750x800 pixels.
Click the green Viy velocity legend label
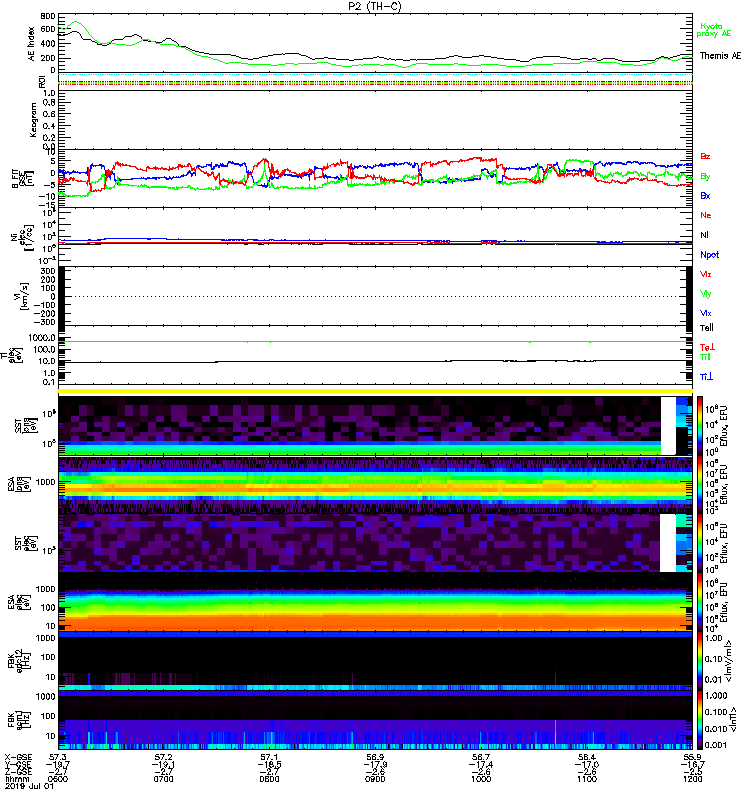click(x=706, y=294)
